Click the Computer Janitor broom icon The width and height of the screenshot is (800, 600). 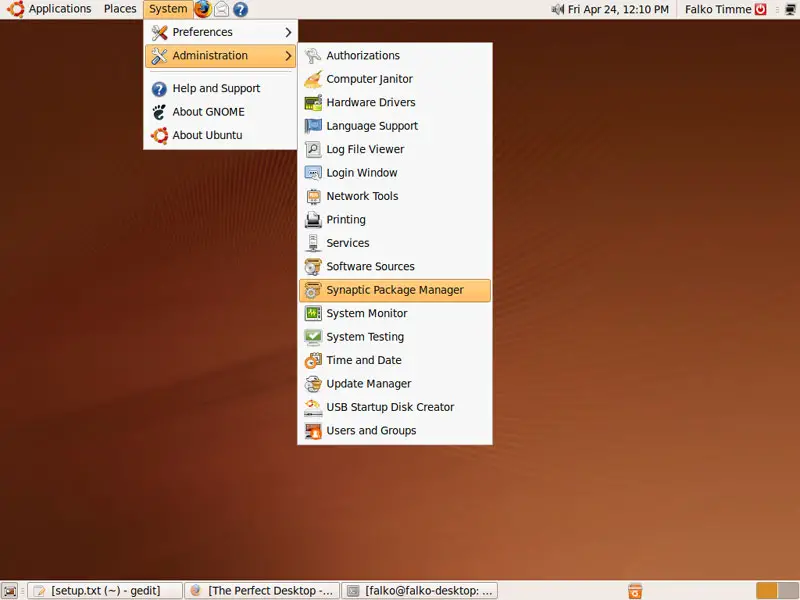click(313, 79)
